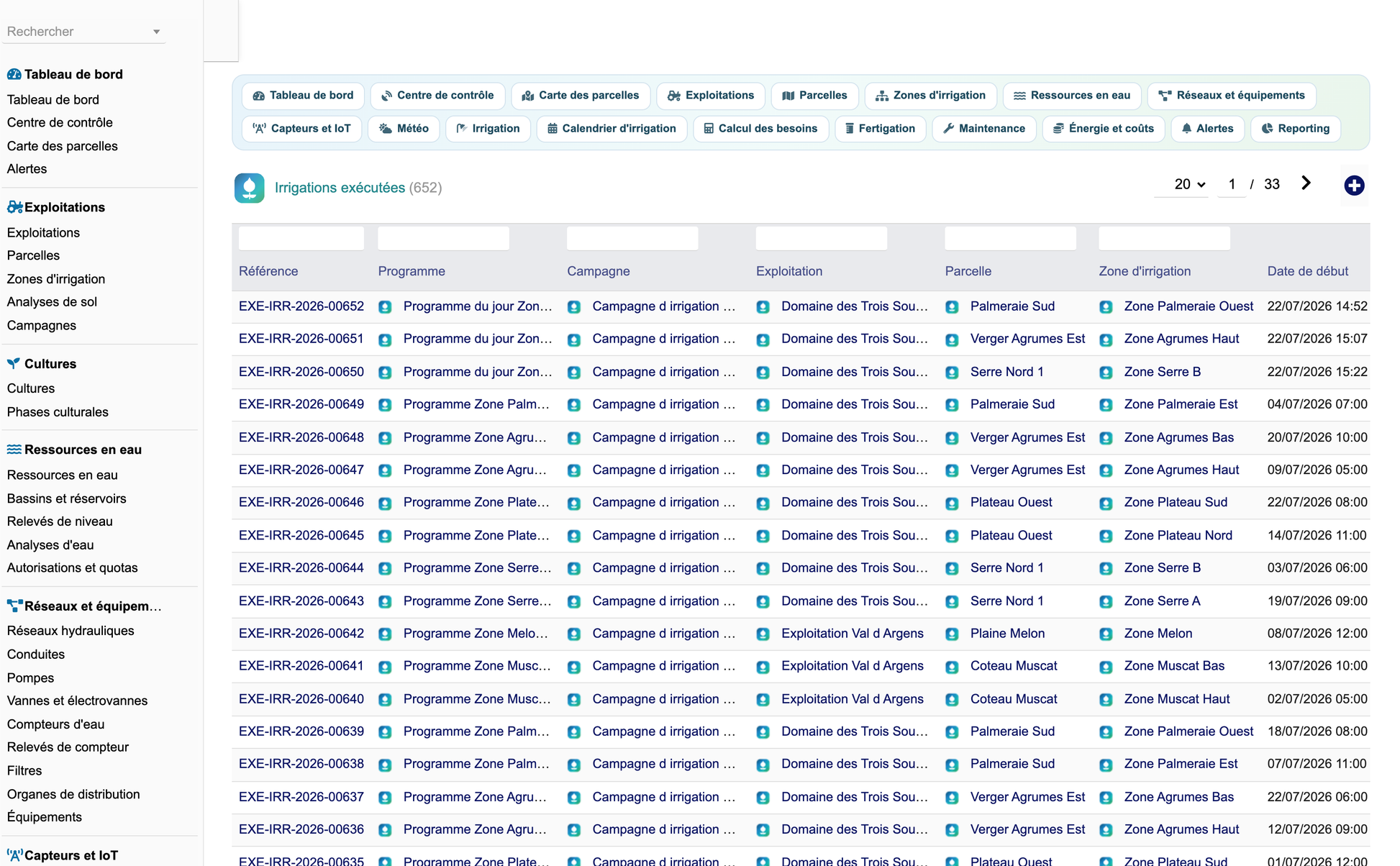This screenshot has height=866, width=1400.
Task: Click the Réseaux et équipements sidebar icon
Action: coord(14,606)
